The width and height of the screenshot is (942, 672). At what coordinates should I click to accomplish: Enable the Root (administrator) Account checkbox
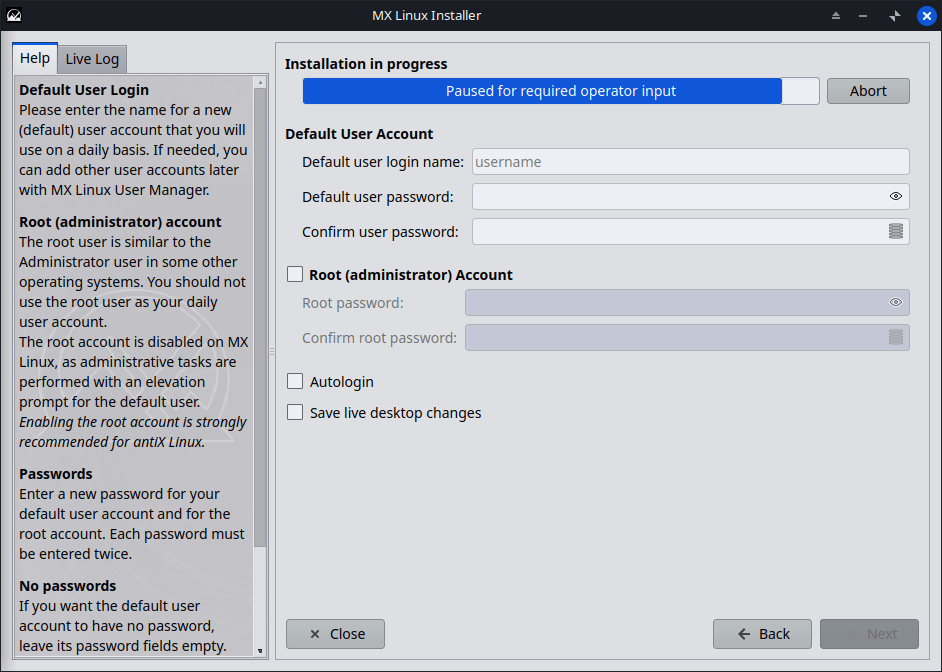pos(295,274)
